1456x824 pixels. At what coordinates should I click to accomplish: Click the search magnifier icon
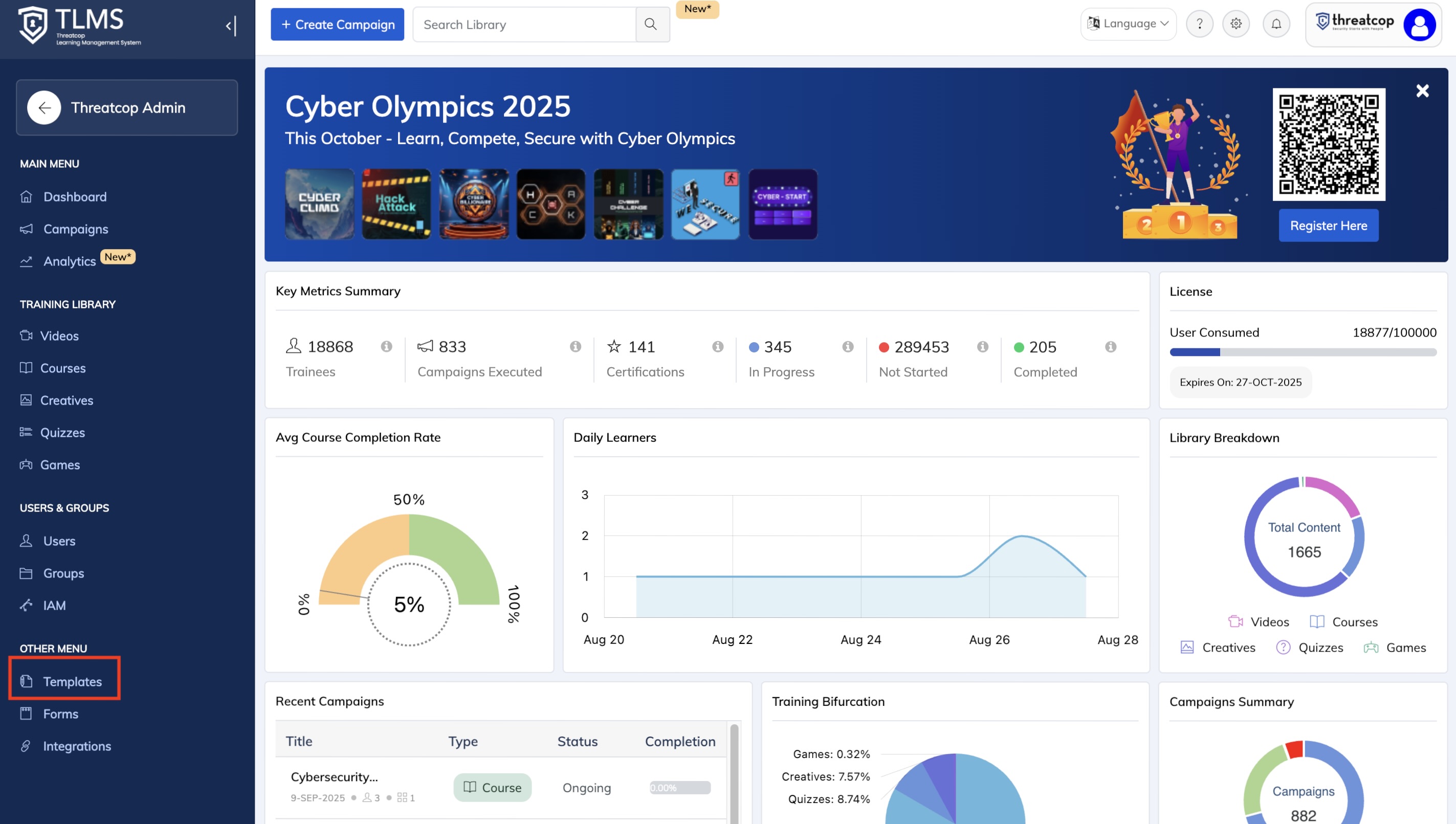[651, 25]
